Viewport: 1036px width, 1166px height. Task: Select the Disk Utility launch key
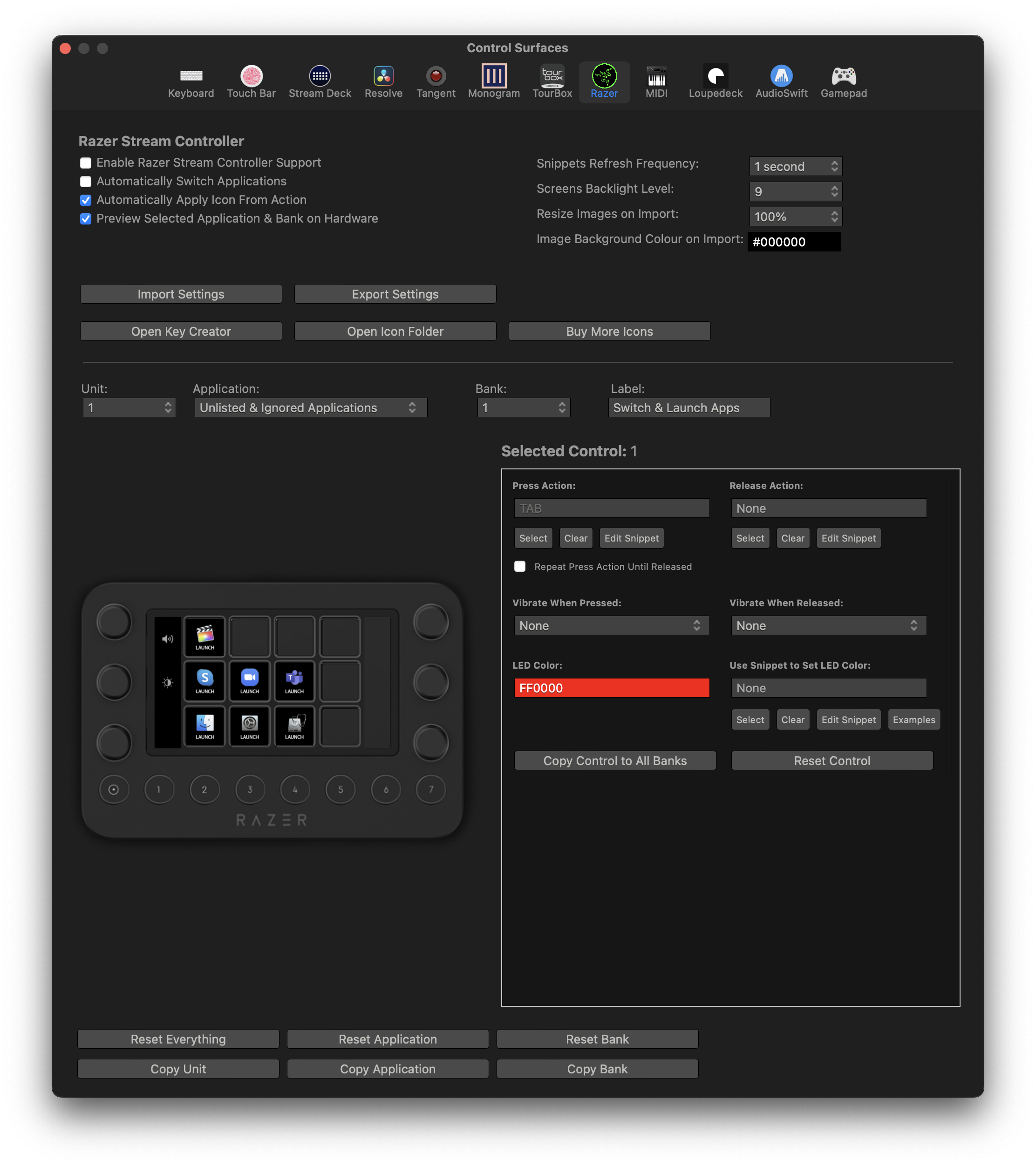click(294, 726)
